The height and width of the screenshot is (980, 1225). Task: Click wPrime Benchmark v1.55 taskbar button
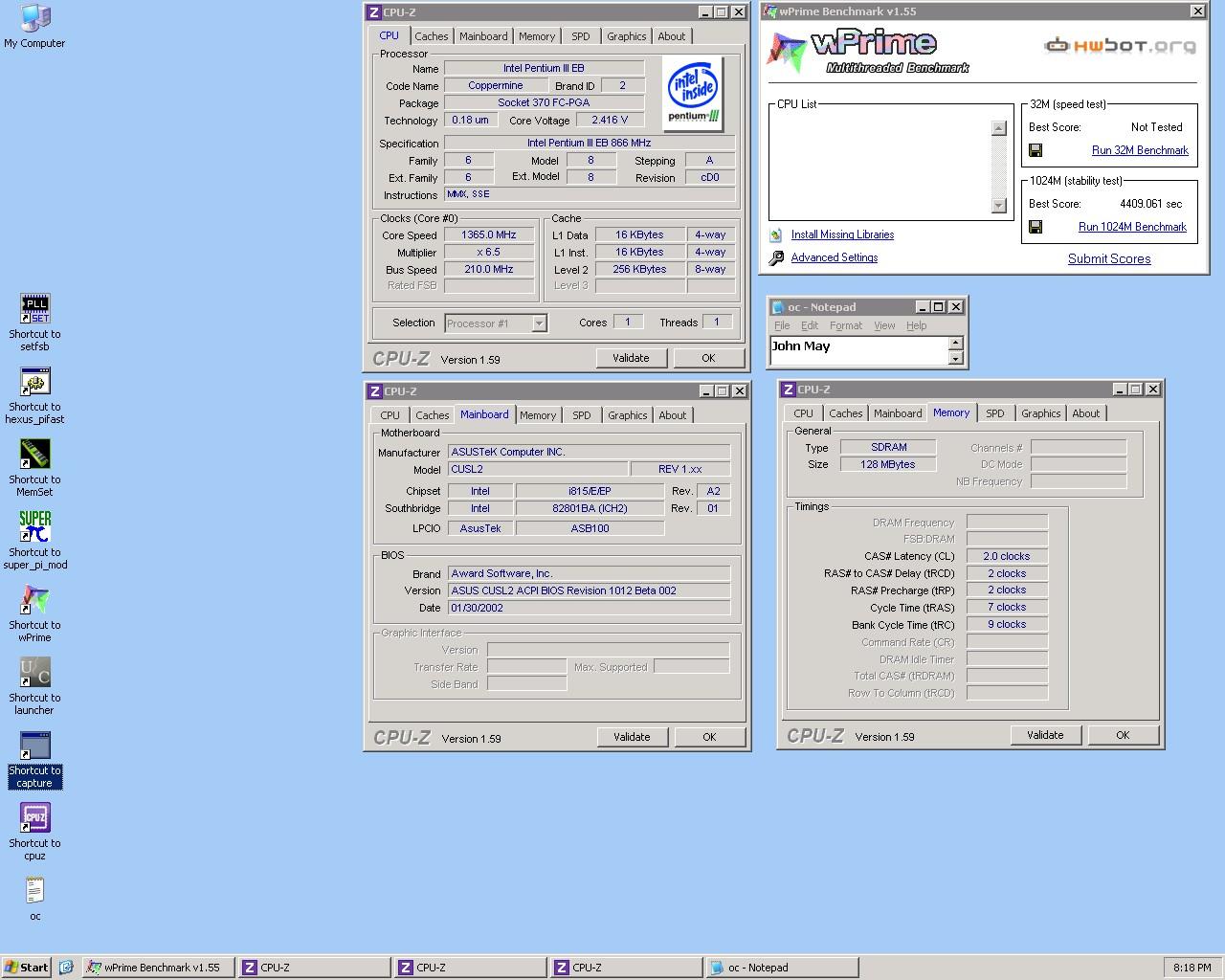(x=158, y=968)
